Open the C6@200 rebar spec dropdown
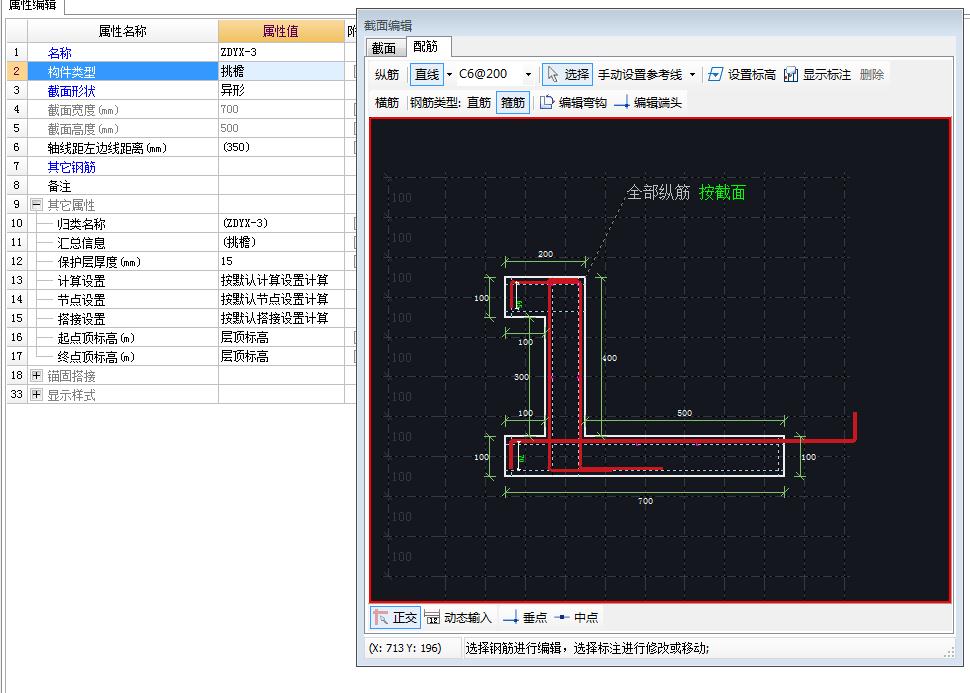This screenshot has width=970, height=693. tap(528, 75)
